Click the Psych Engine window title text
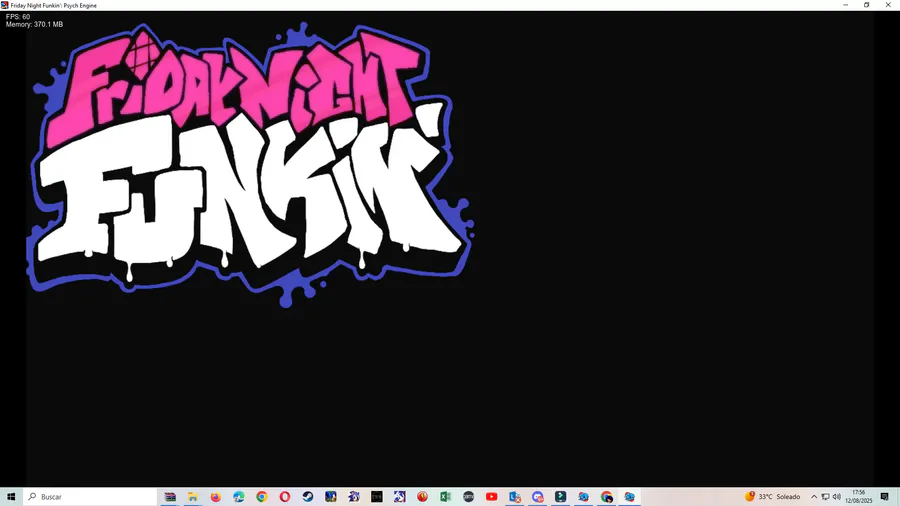This screenshot has width=900, height=506. click(x=53, y=5)
